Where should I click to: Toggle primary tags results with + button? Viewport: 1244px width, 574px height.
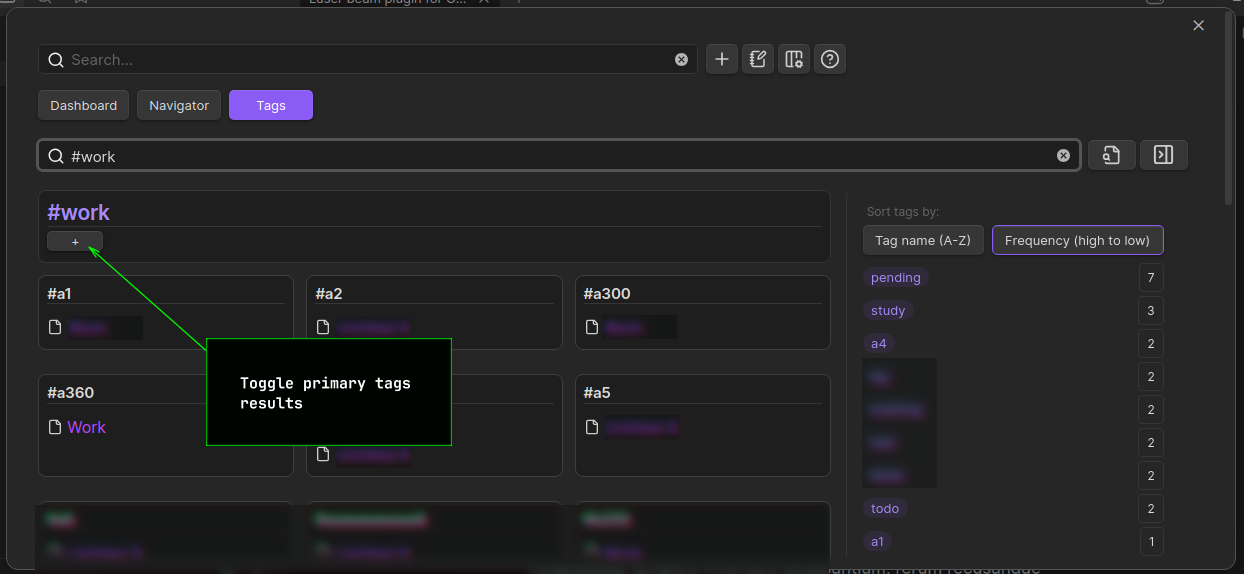click(75, 241)
